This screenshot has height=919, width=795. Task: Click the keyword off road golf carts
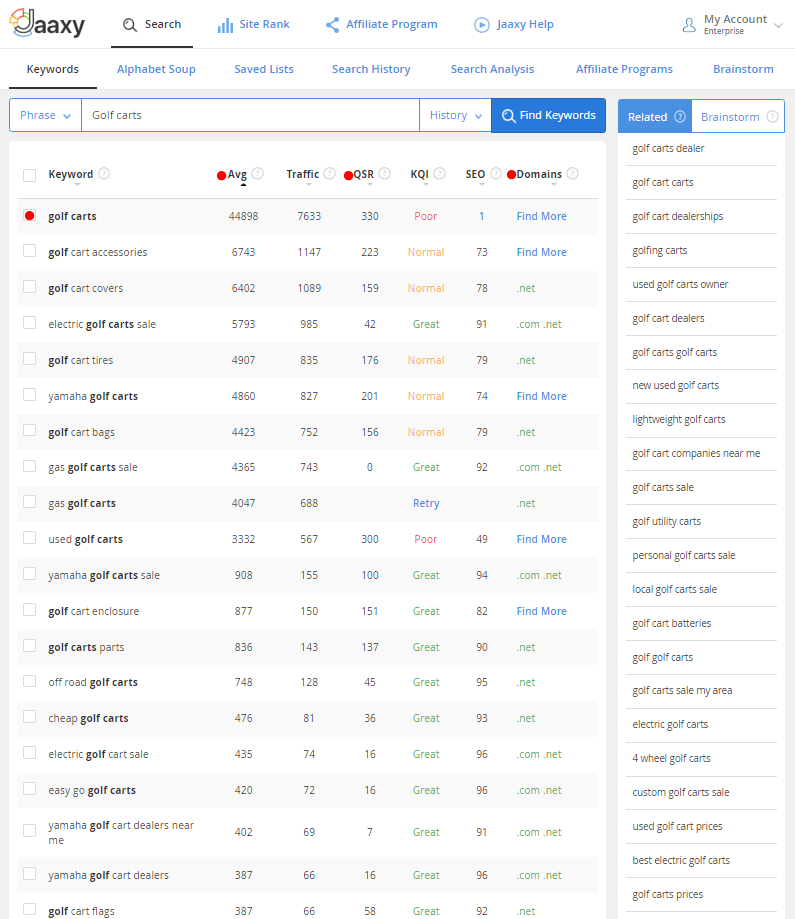(93, 683)
